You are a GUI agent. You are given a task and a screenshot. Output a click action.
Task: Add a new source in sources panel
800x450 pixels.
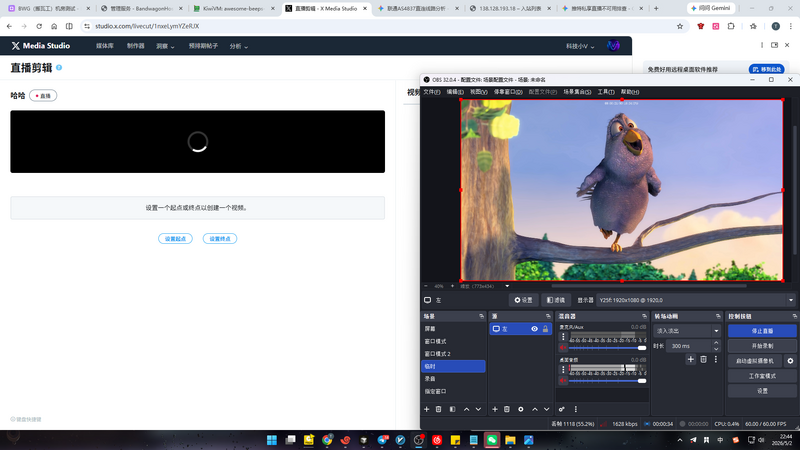pos(495,409)
